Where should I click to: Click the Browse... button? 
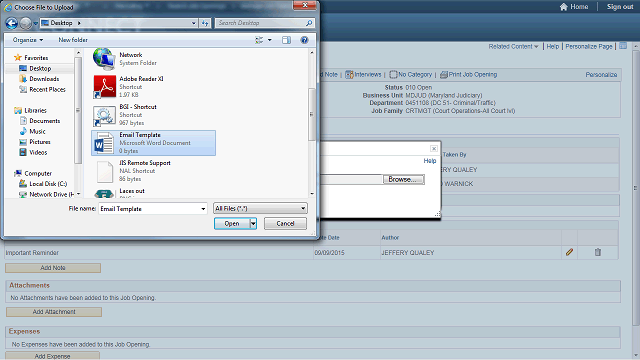coord(404,180)
